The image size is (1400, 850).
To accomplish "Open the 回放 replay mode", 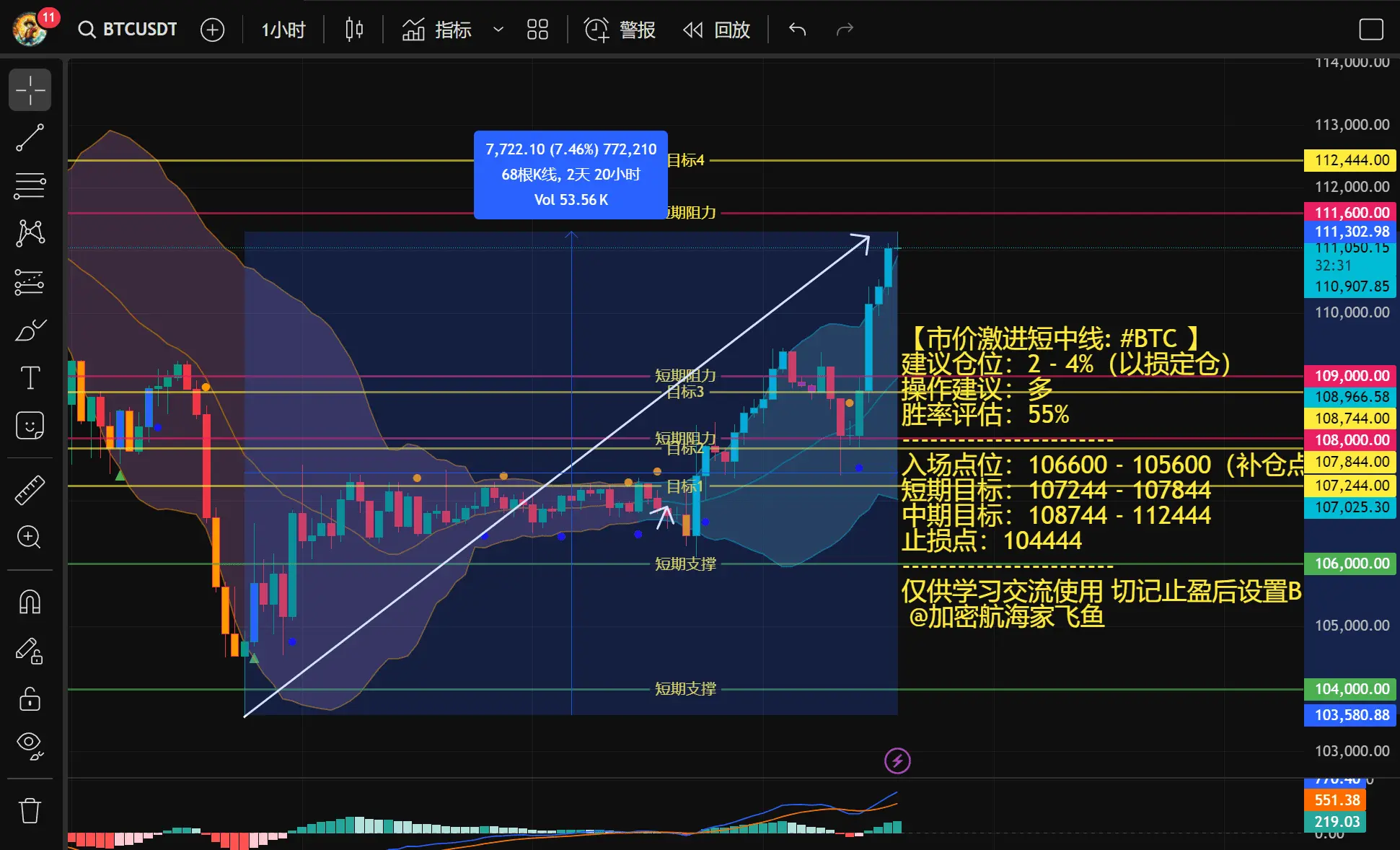I will 716,30.
